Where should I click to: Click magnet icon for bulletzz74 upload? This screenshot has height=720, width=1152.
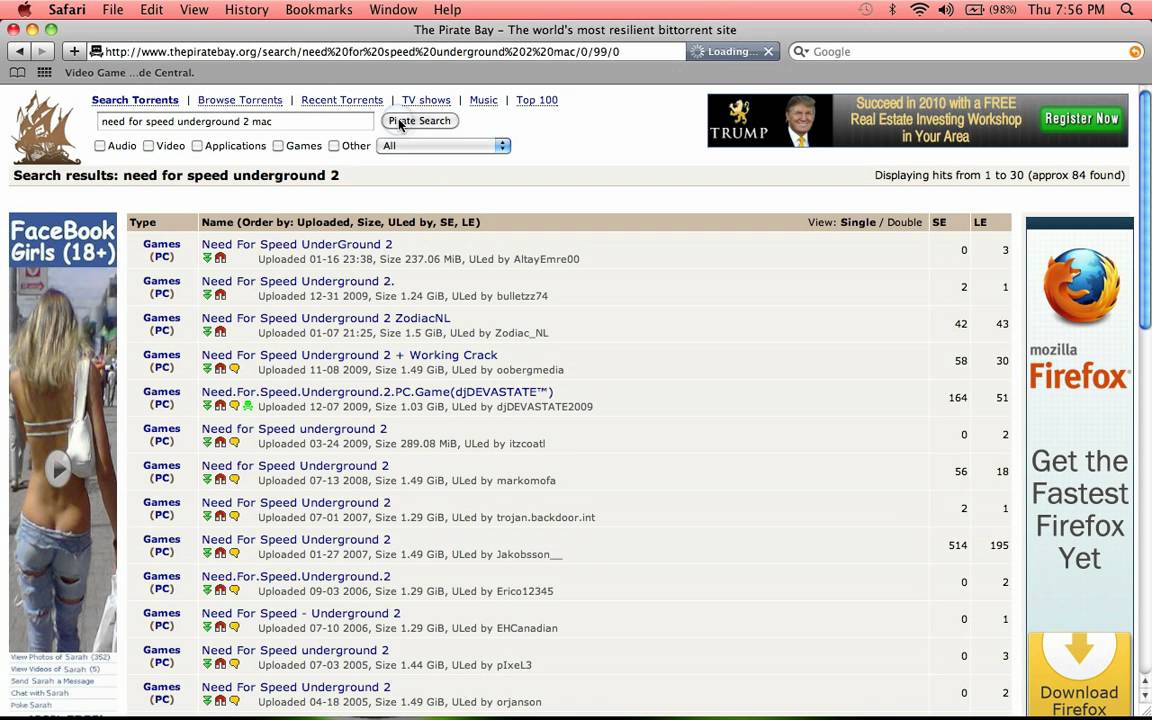click(220, 295)
